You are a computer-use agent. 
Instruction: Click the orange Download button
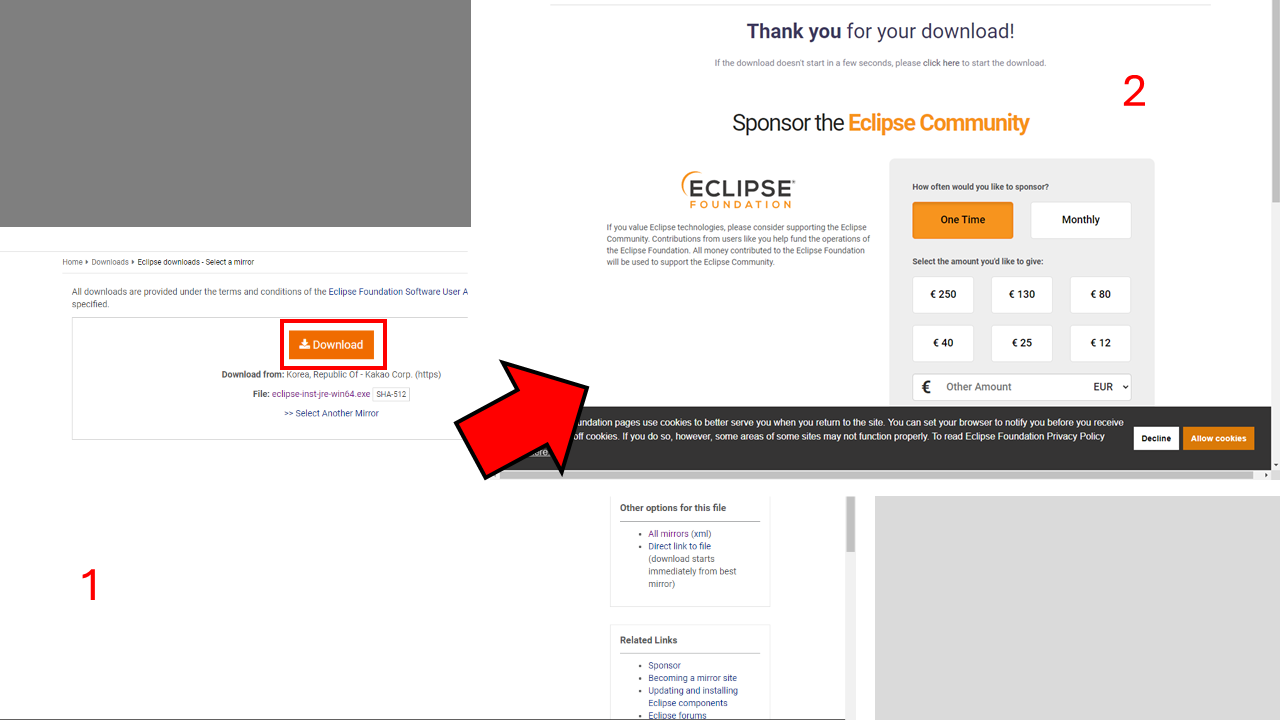click(331, 344)
